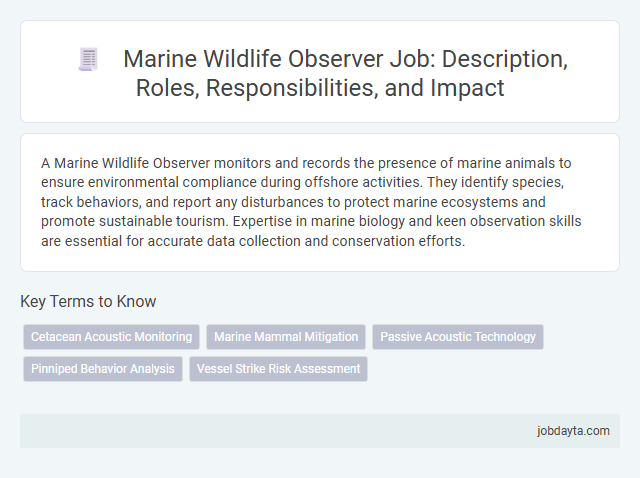Open the Marine Mammal Mitigation tag

(286, 337)
